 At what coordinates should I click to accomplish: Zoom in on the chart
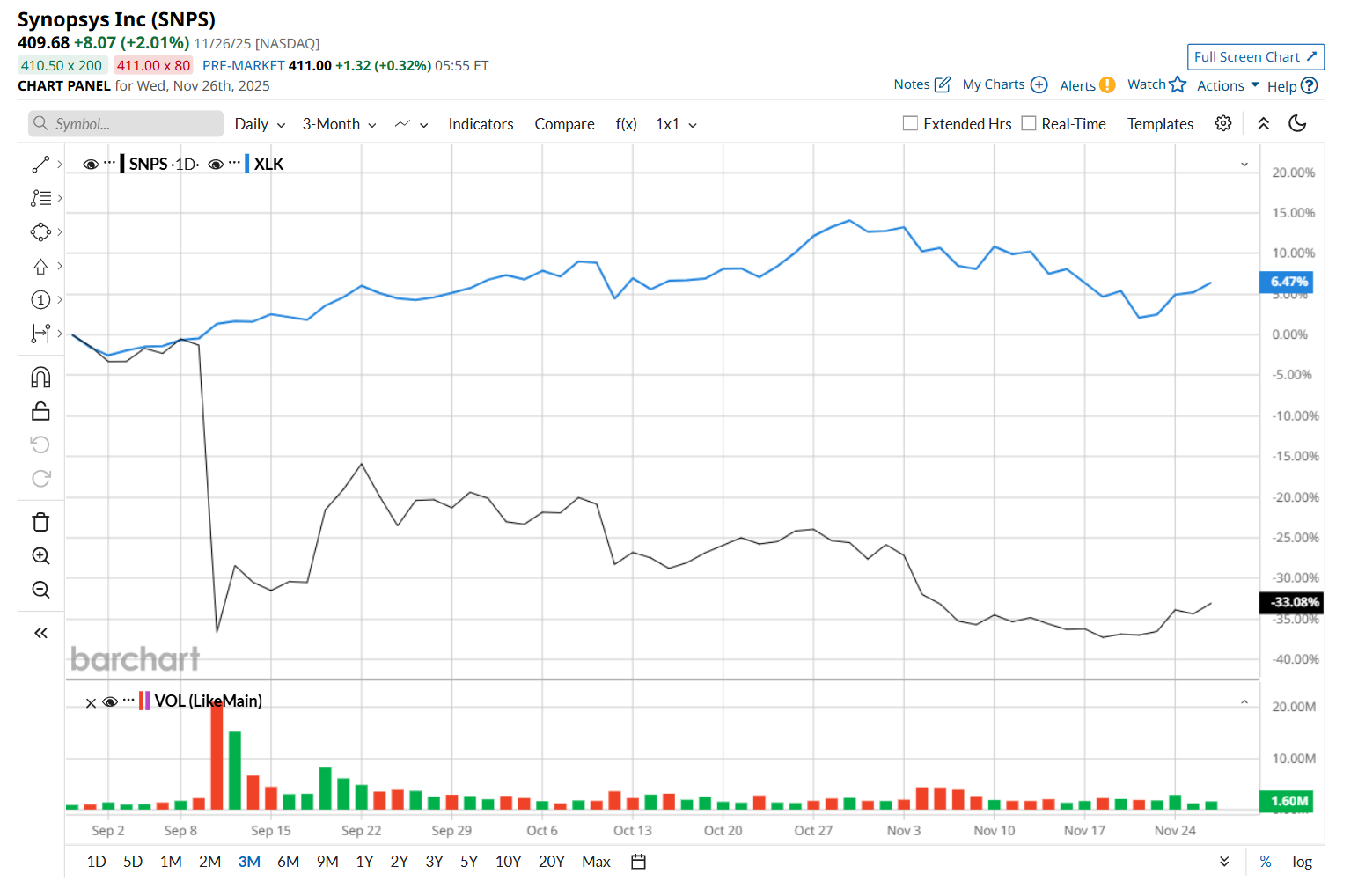tap(40, 555)
